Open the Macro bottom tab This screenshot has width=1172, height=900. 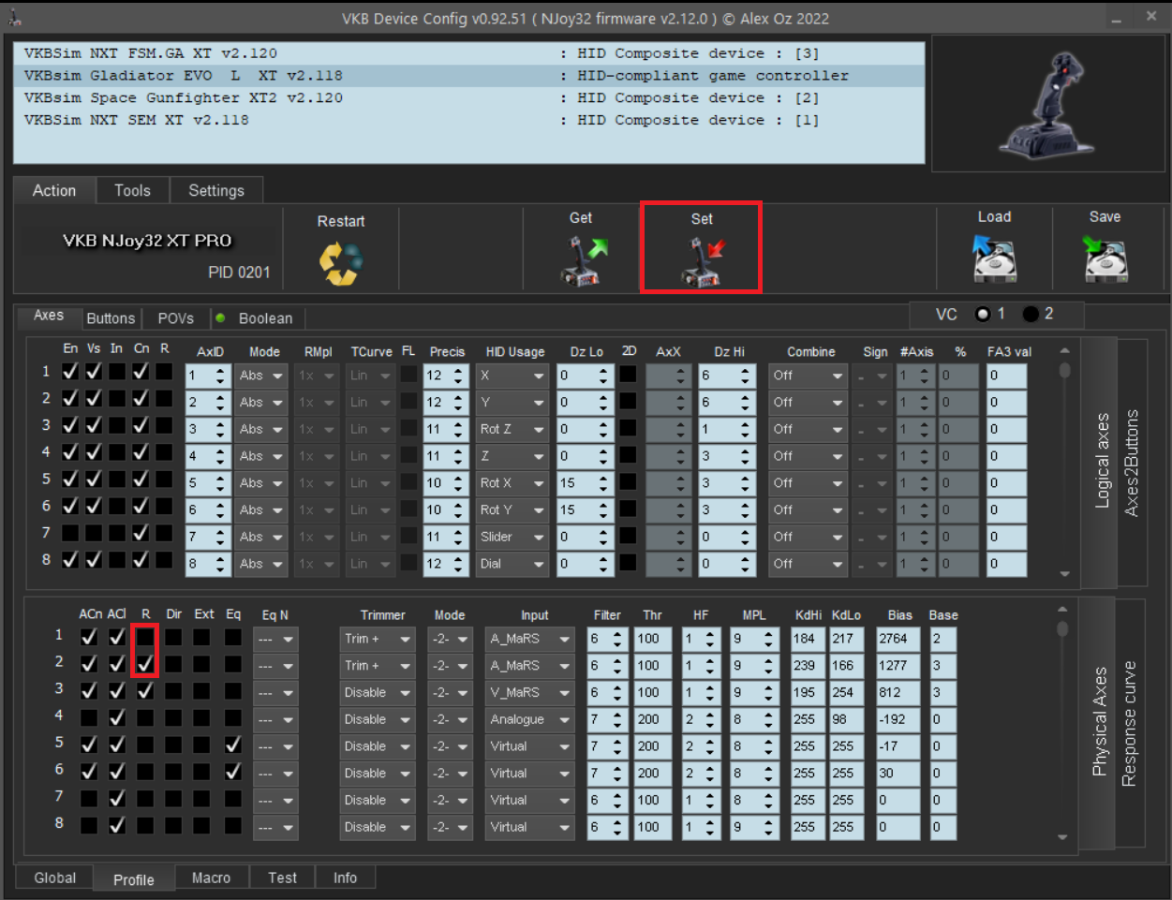click(x=211, y=878)
